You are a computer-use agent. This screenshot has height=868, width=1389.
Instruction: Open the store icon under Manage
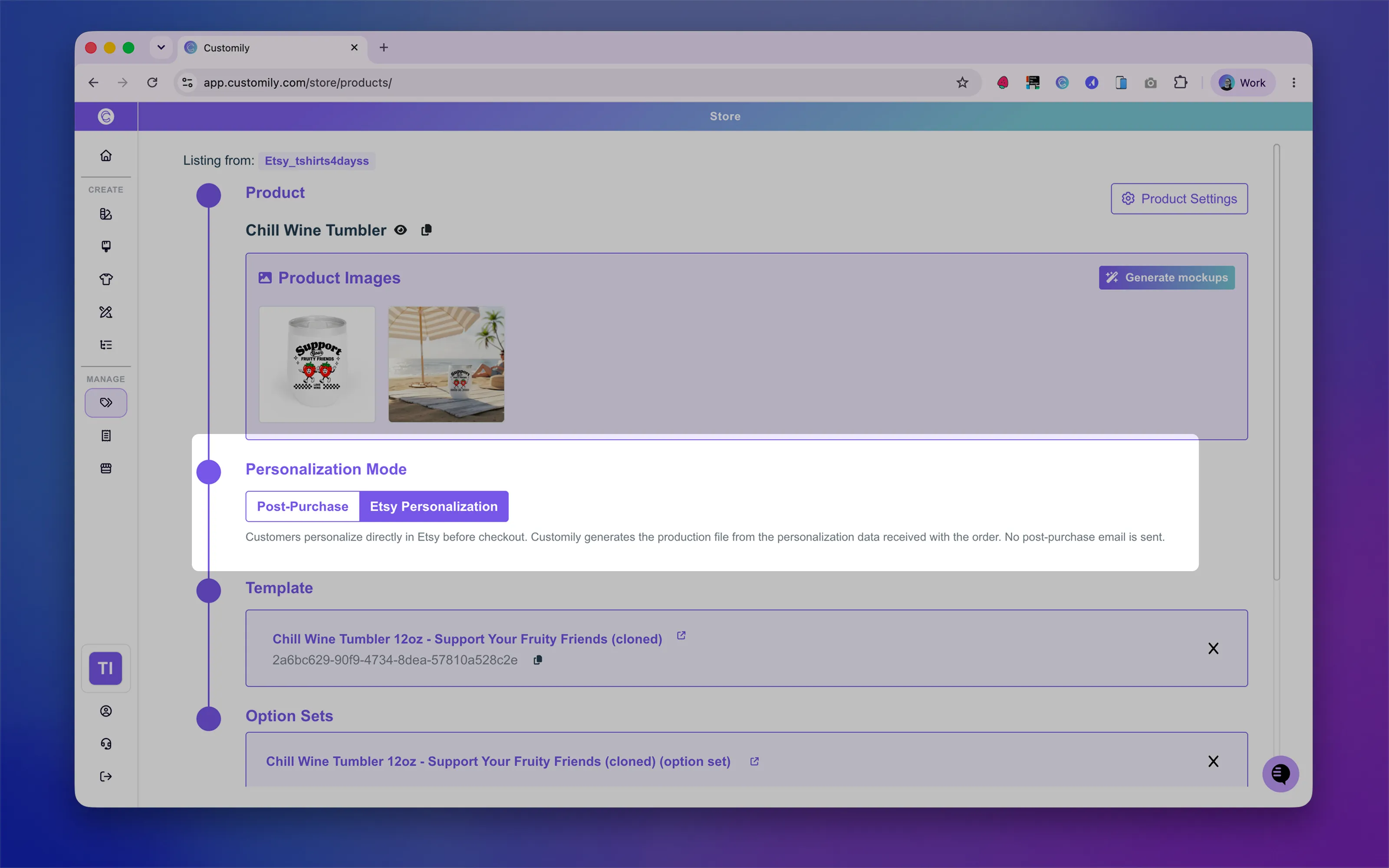click(x=106, y=468)
